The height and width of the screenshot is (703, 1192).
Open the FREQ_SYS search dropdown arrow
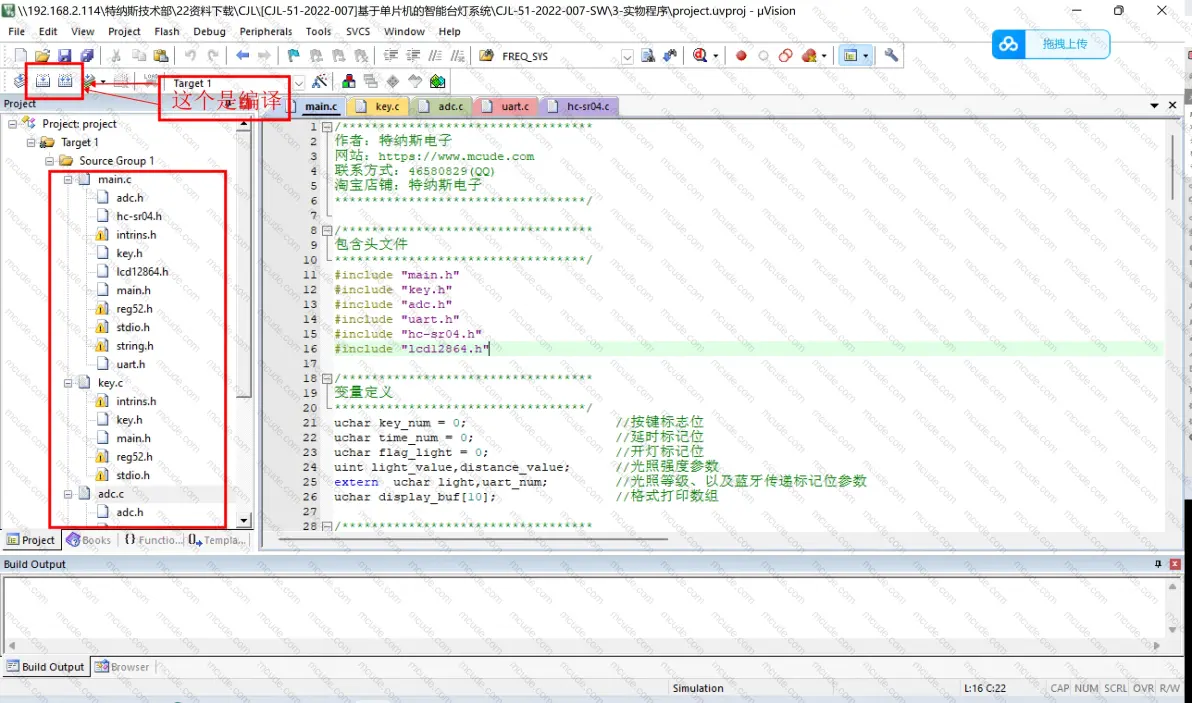pos(627,56)
